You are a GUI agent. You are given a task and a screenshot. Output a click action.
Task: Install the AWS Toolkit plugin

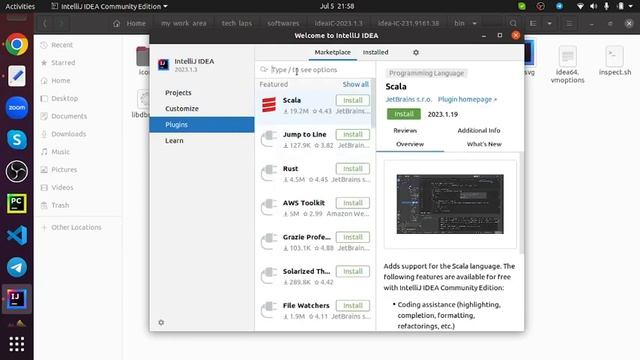click(x=353, y=203)
